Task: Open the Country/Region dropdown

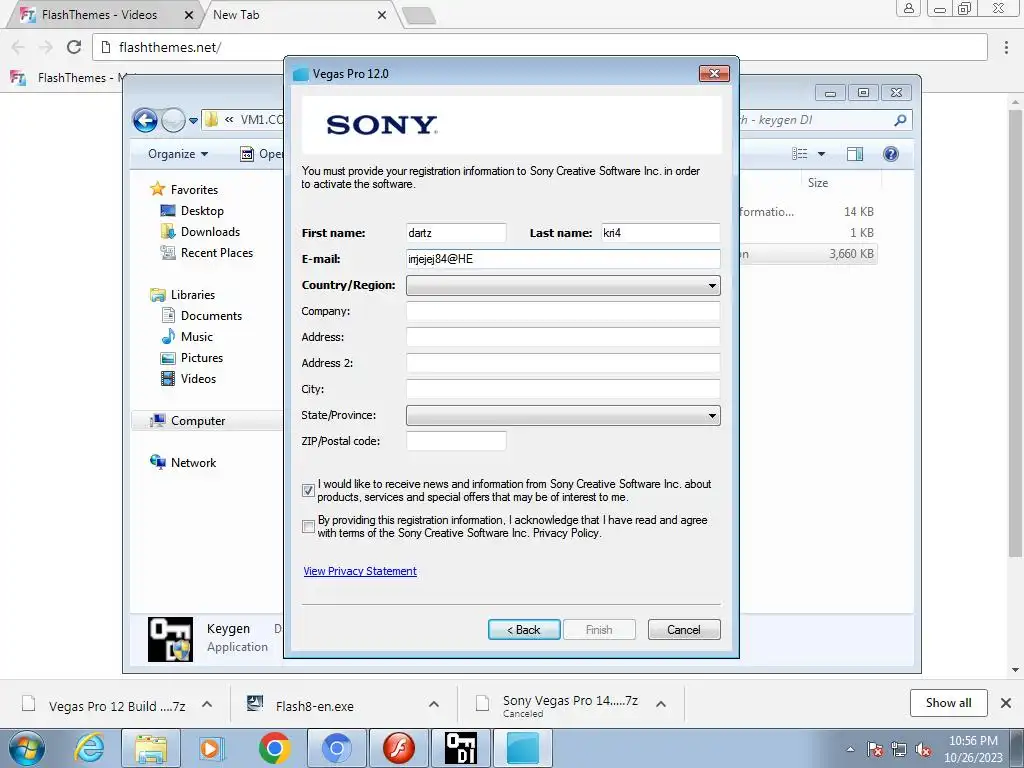Action: pos(563,285)
